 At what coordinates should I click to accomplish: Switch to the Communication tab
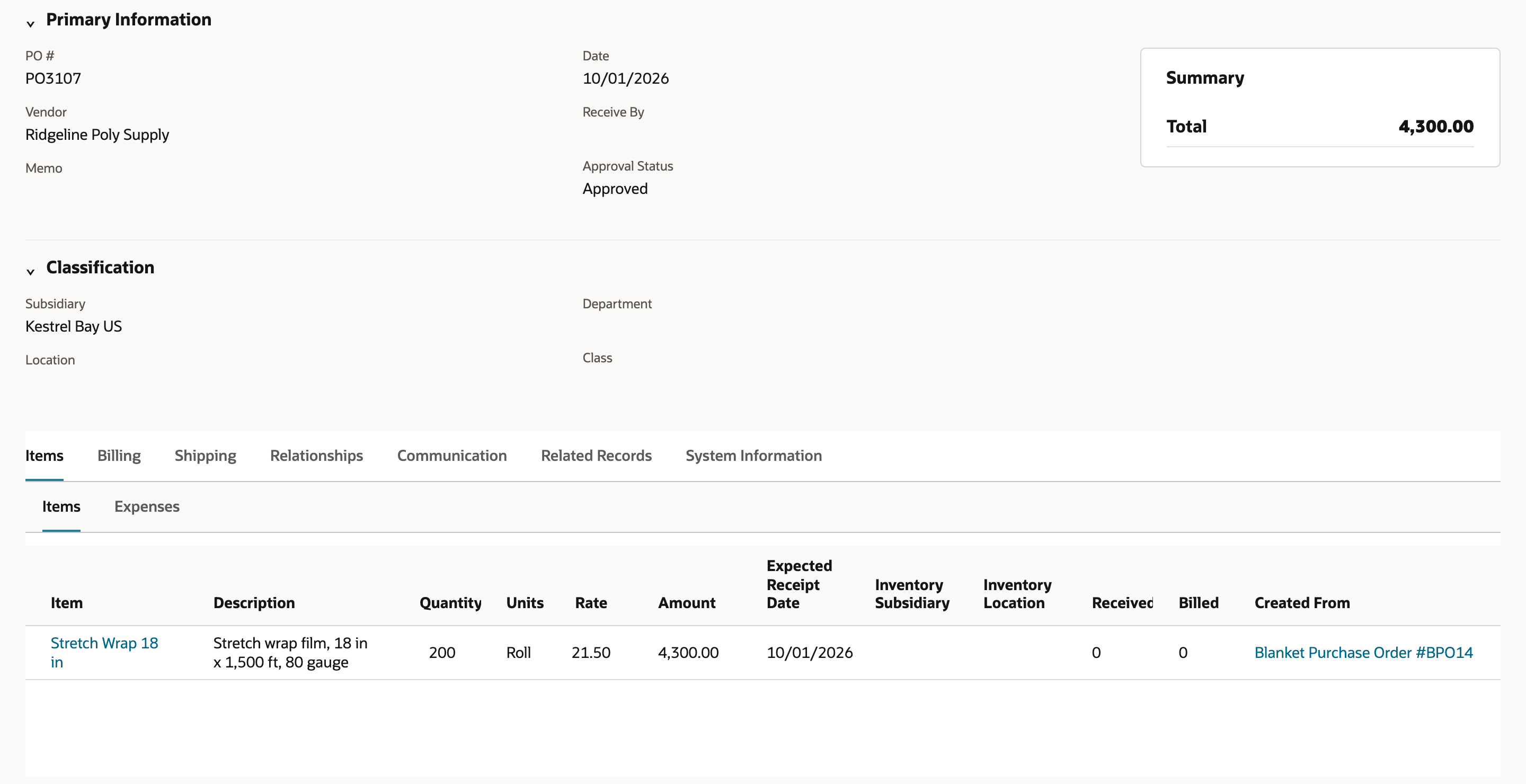tap(452, 456)
